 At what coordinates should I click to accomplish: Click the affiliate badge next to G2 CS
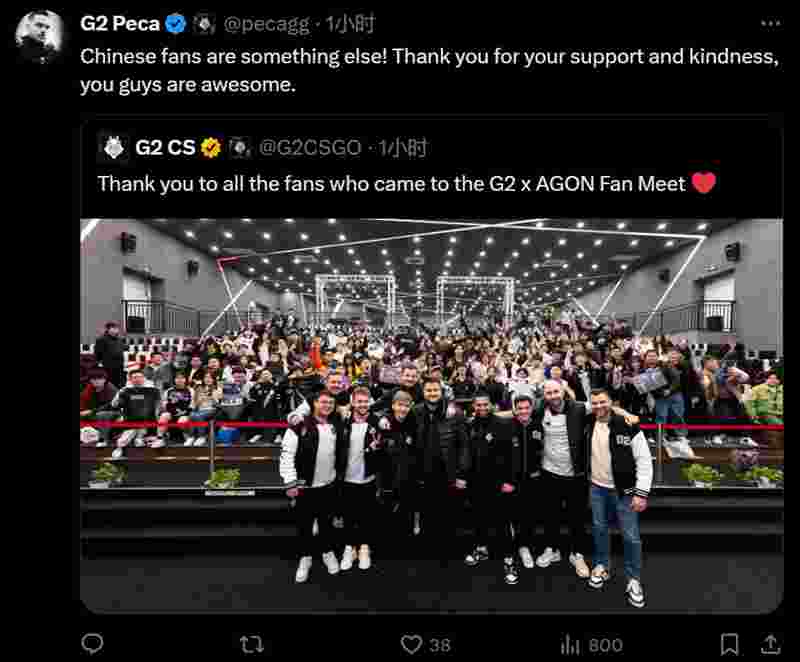239,148
